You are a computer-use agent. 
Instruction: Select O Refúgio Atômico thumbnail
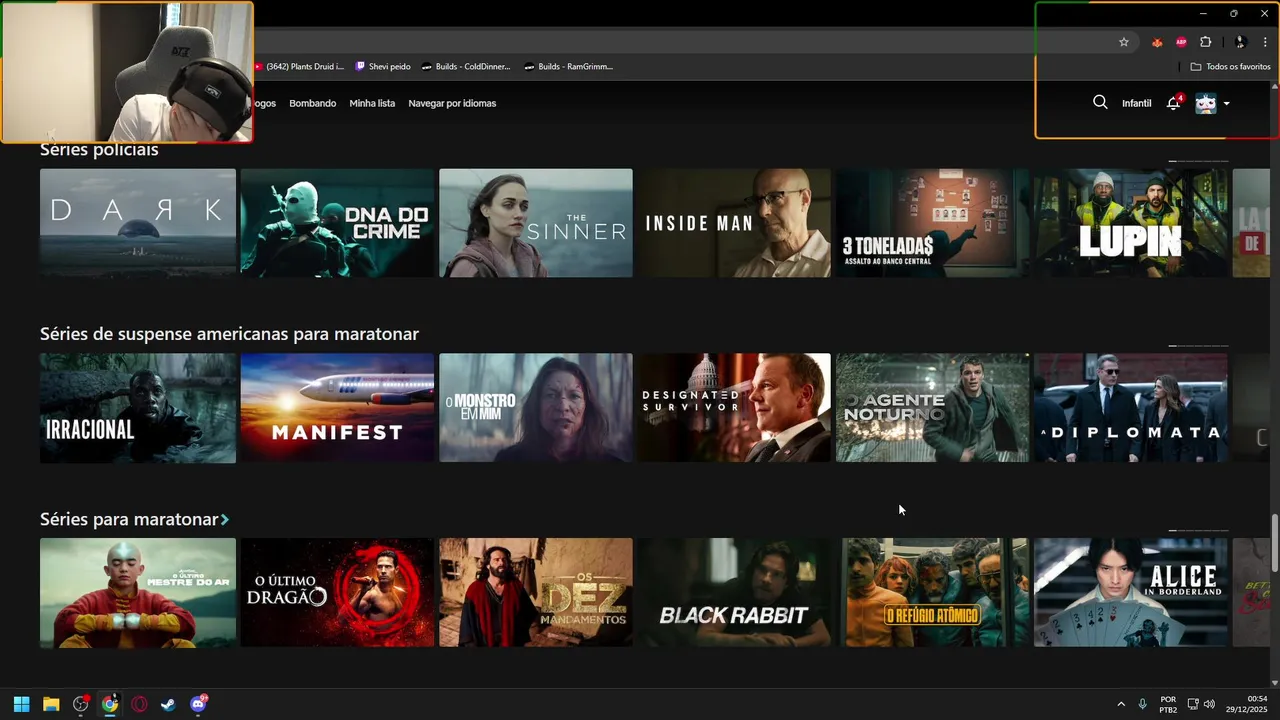coord(933,593)
